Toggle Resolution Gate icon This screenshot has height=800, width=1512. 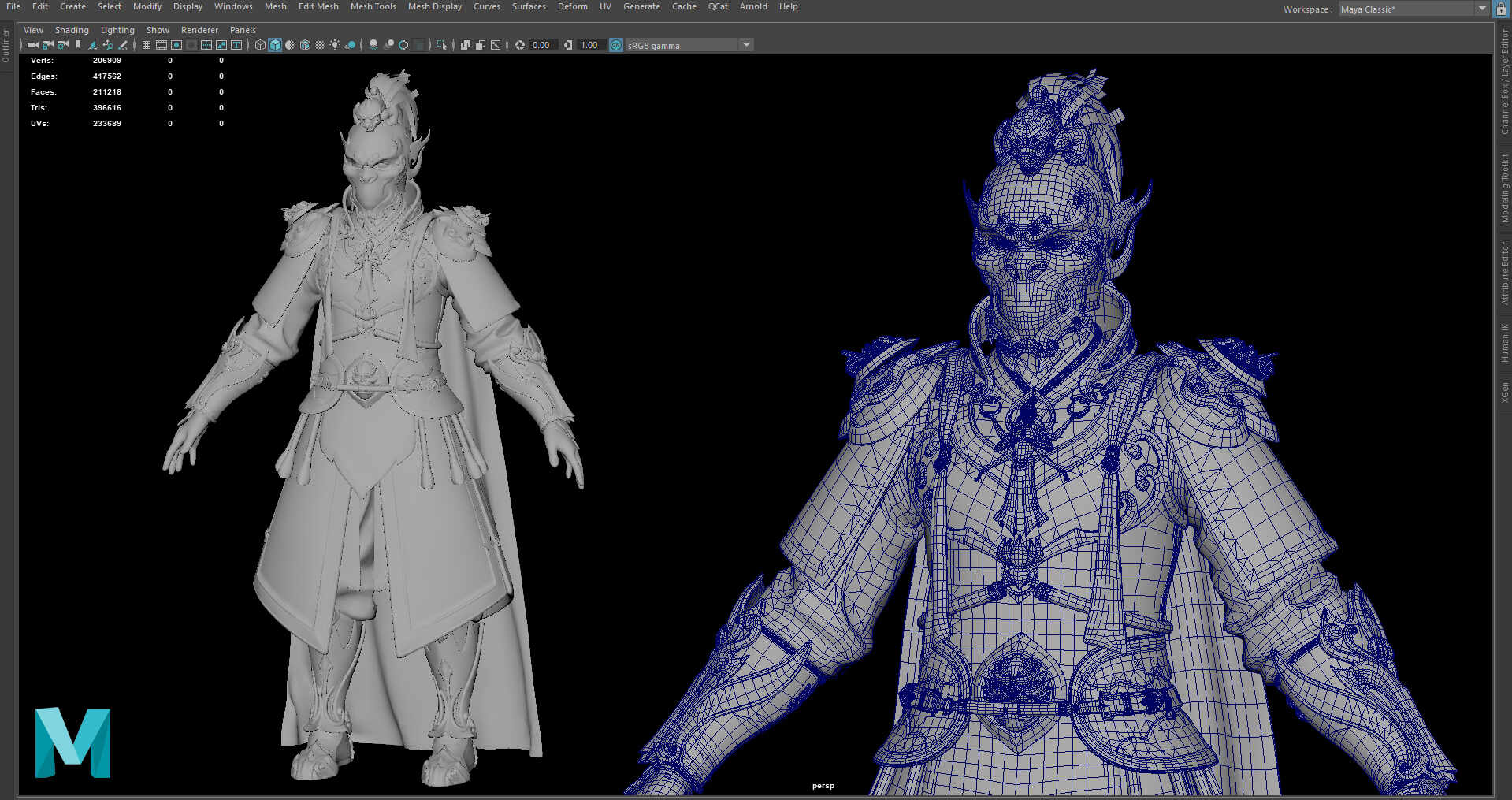point(176,45)
